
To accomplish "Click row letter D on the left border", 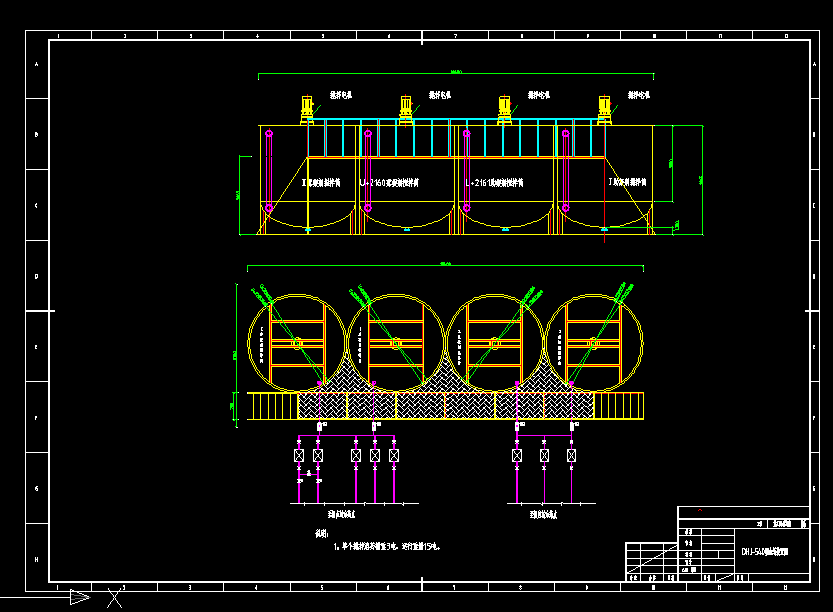I will (x=37, y=276).
